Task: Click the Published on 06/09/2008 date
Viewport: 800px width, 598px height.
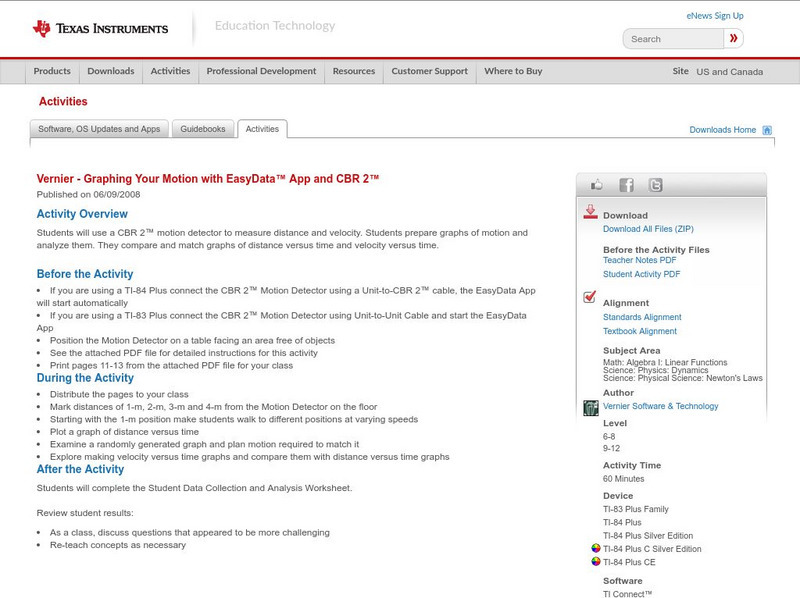Action: pyautogui.click(x=88, y=194)
